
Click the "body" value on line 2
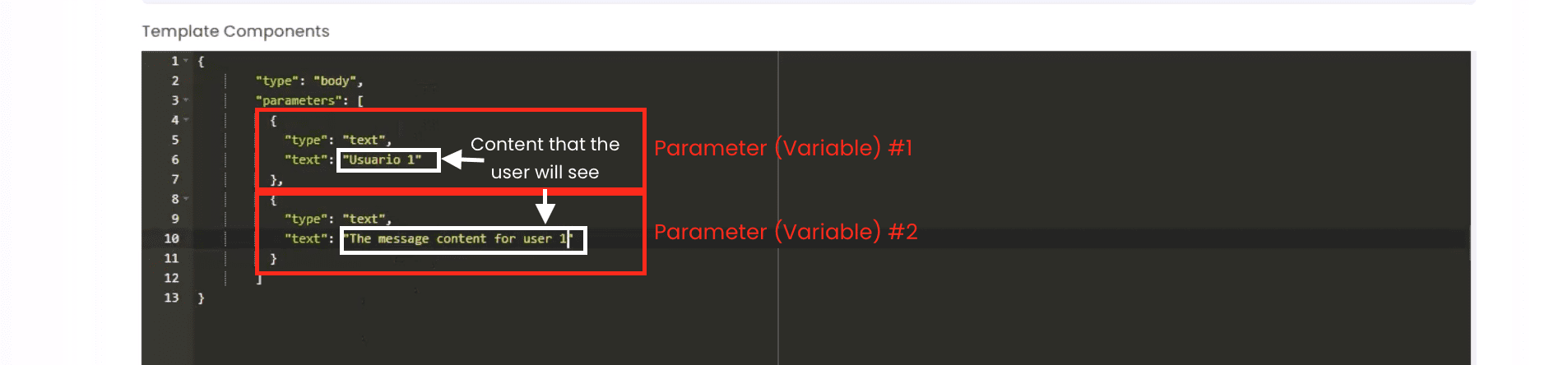click(335, 81)
